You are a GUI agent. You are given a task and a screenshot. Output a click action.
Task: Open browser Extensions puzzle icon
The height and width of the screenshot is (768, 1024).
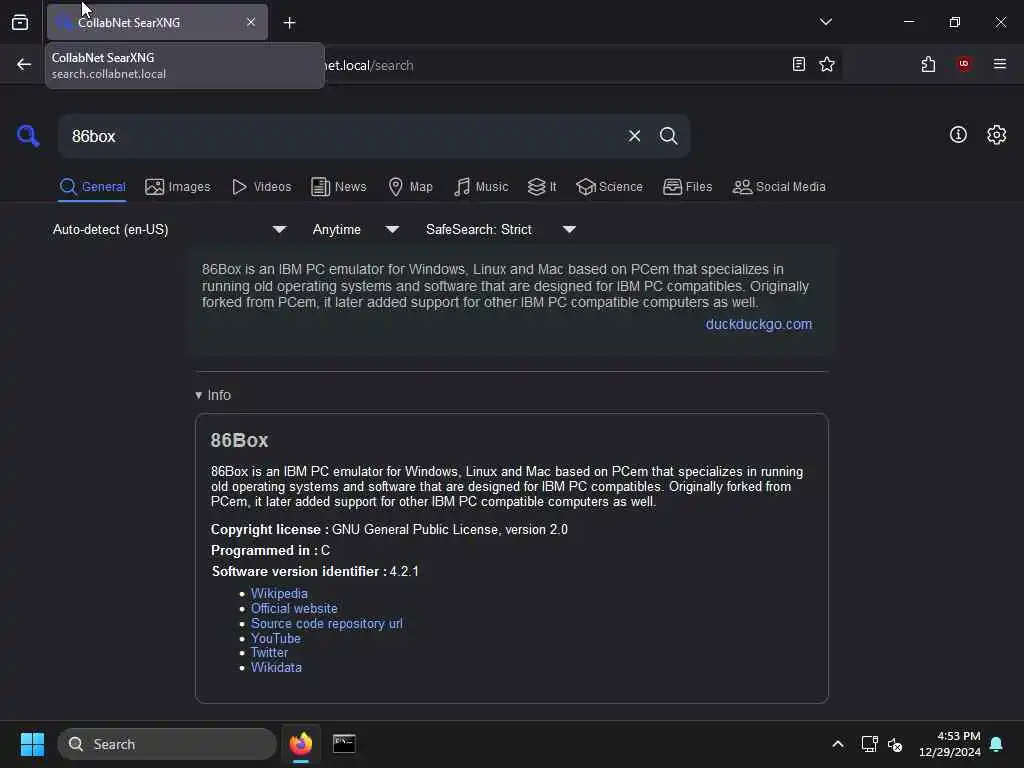(x=928, y=64)
